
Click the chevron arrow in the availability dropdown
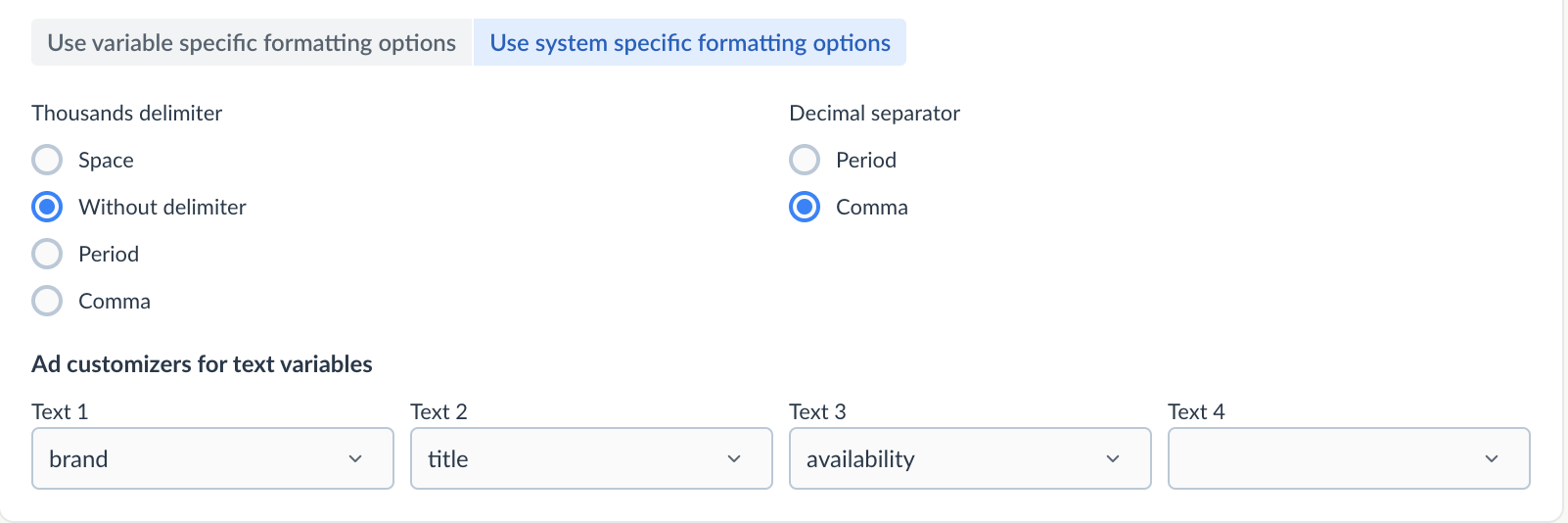(x=1113, y=458)
